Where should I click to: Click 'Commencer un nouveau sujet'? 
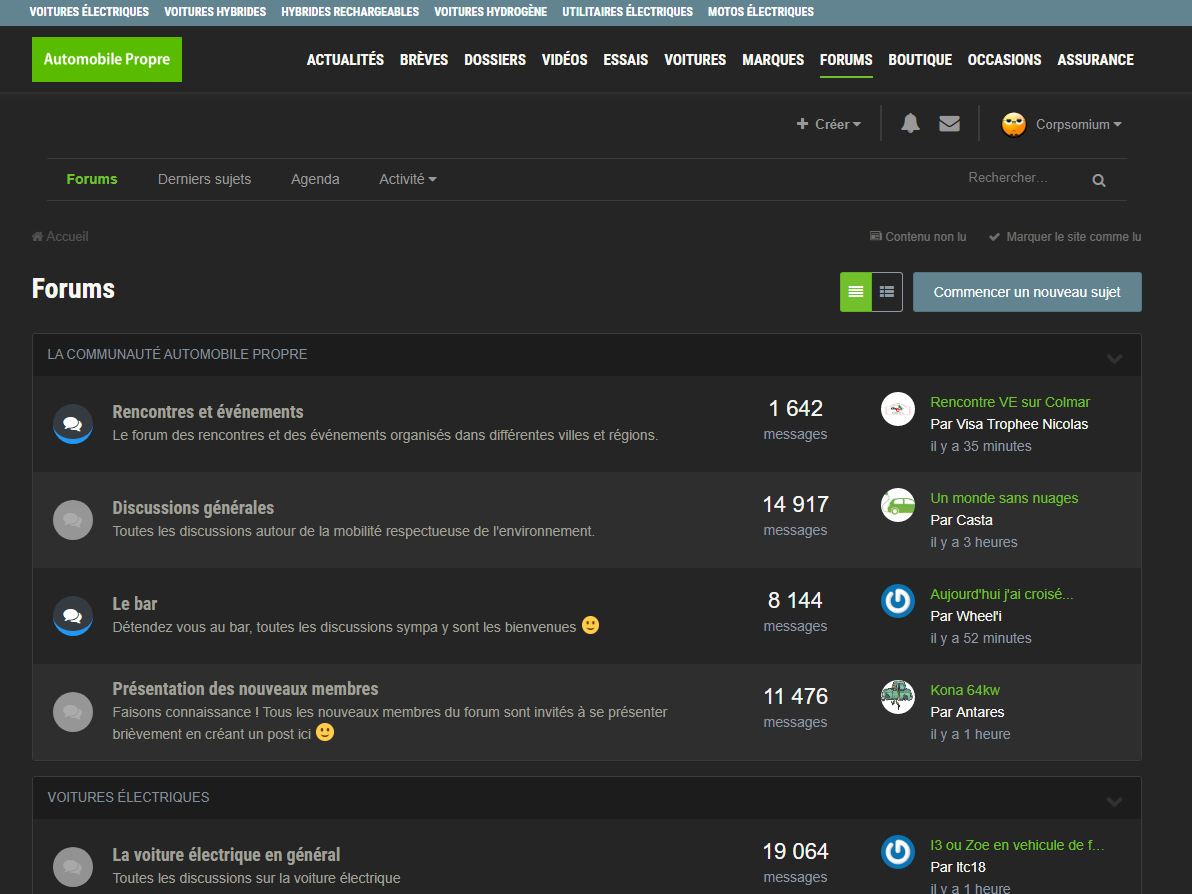[x=1026, y=292]
